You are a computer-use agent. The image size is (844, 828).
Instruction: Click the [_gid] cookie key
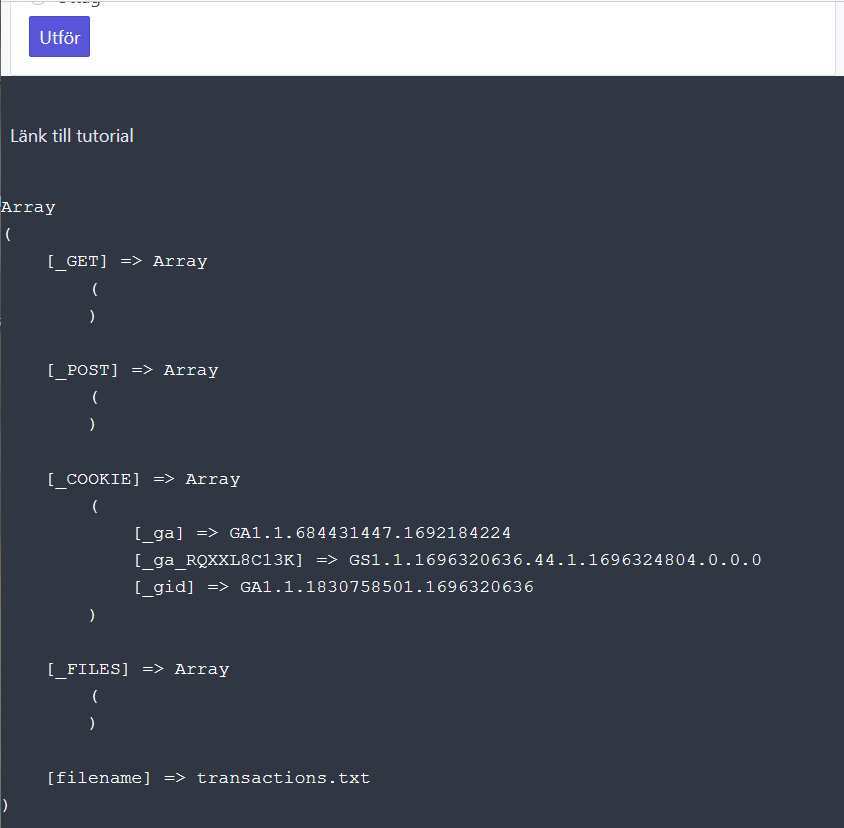(164, 587)
